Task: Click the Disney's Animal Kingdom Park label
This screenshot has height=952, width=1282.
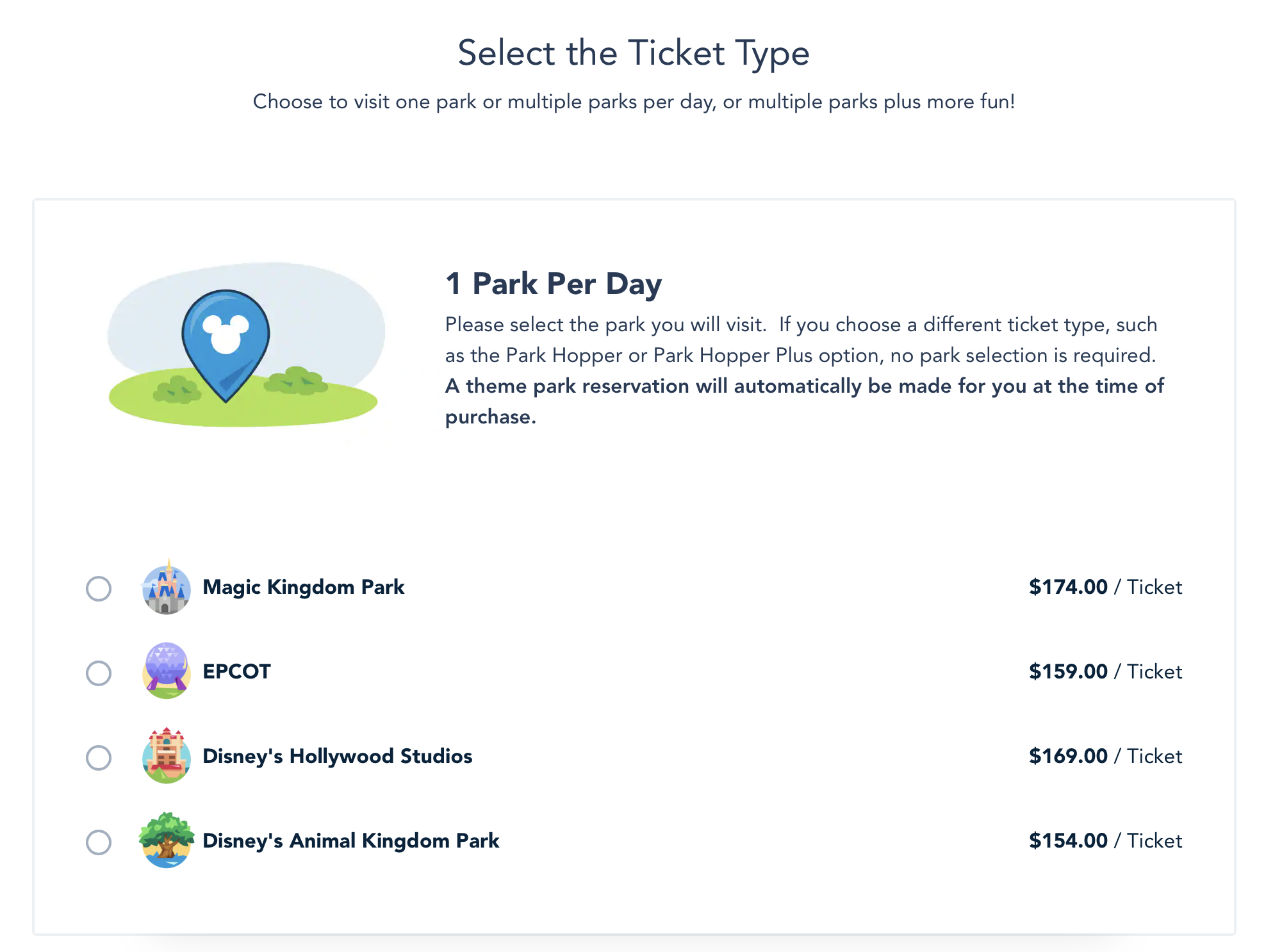Action: point(350,841)
